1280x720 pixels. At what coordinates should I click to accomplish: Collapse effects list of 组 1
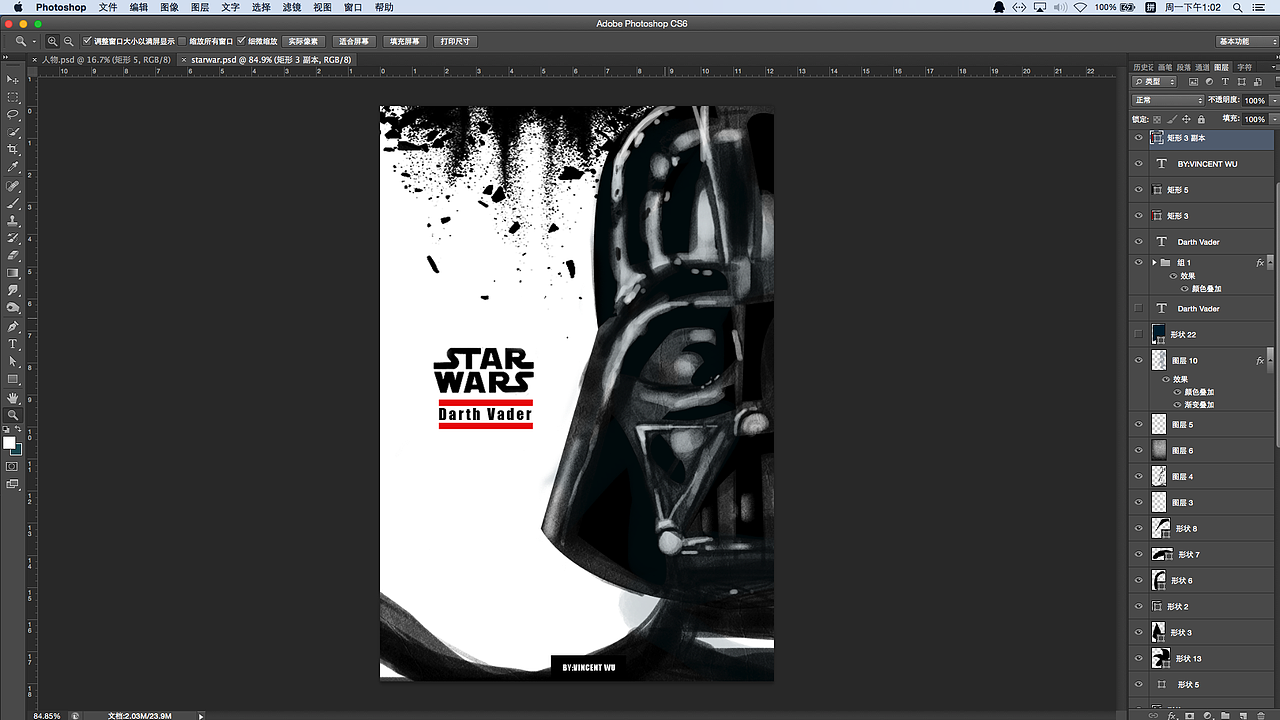[x=1270, y=263]
